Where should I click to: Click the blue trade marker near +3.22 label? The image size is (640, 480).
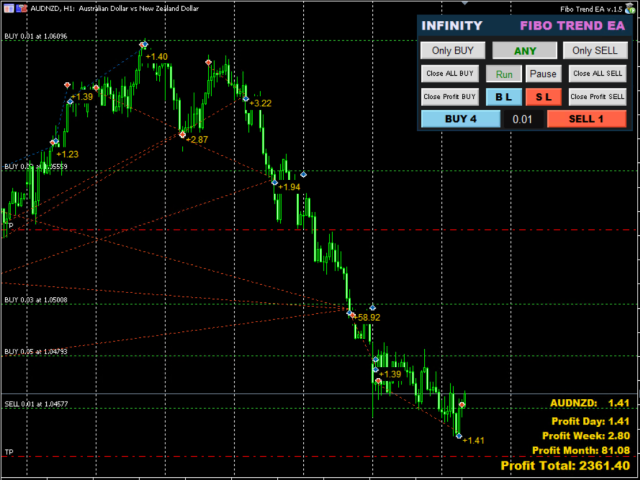(x=244, y=97)
